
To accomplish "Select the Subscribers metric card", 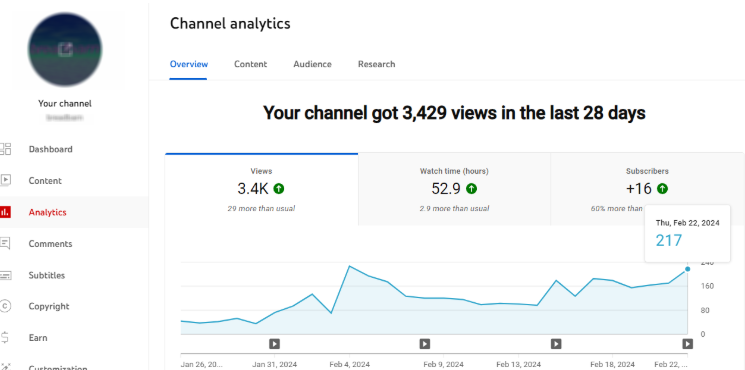I will [x=647, y=190].
